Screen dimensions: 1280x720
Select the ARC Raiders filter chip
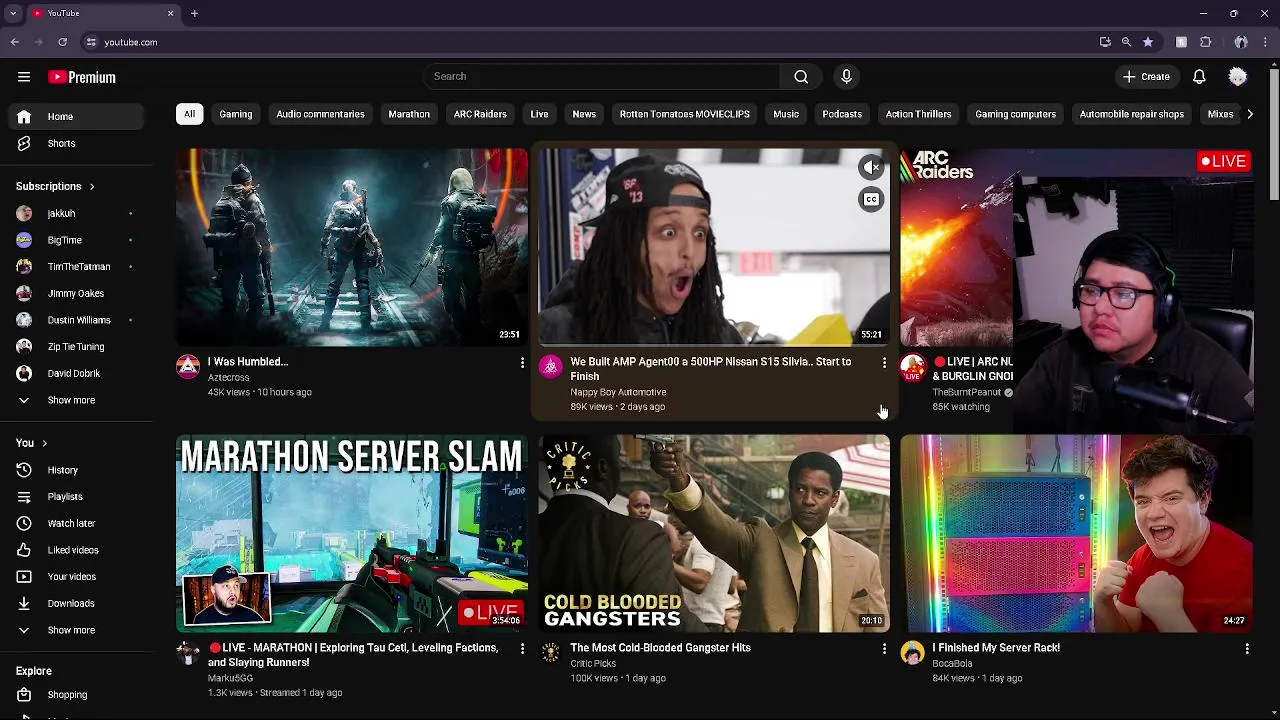pyautogui.click(x=480, y=114)
